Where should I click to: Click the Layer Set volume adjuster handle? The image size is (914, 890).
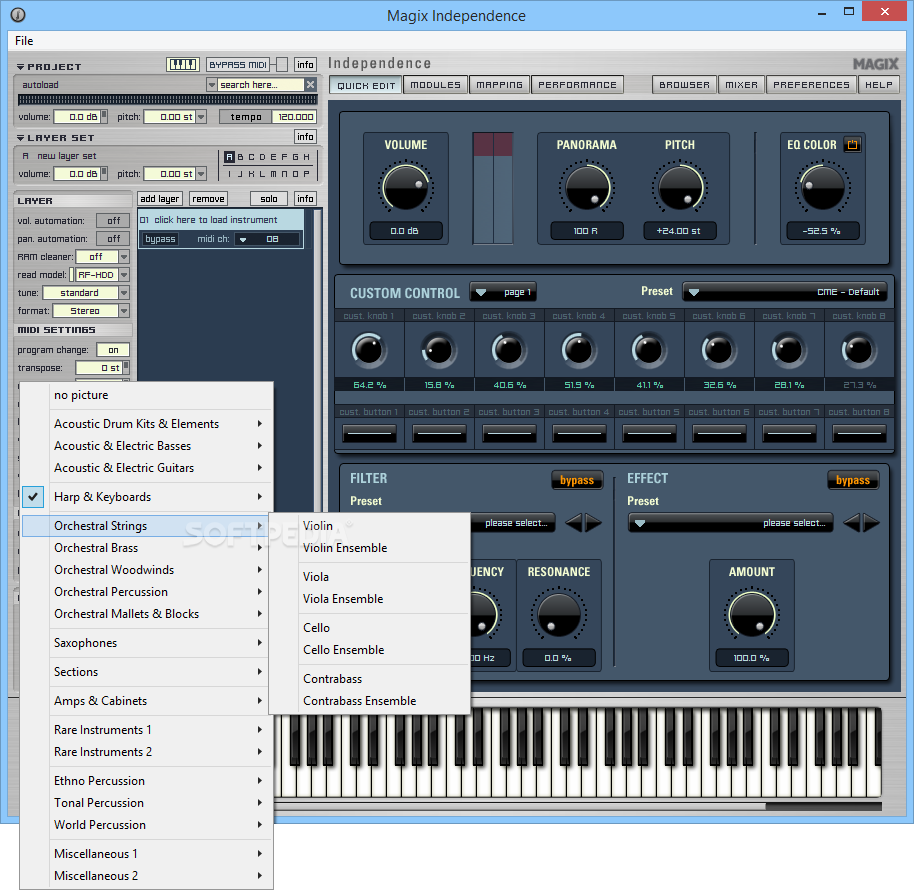(x=104, y=173)
